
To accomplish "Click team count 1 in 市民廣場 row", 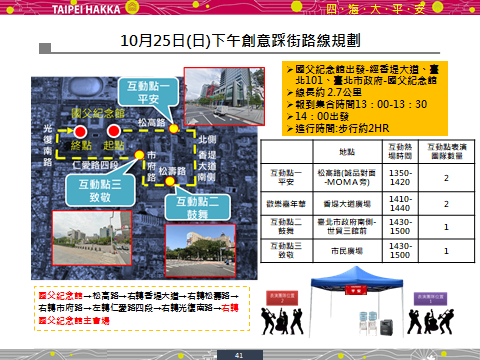I will coord(446,251).
